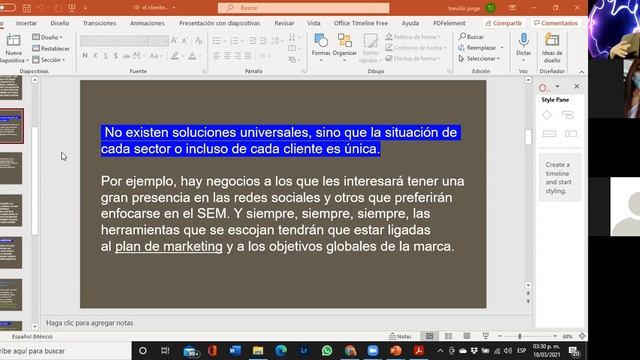Click the Save icon in the title bar
This screenshot has height=360, width=640.
point(27,8)
